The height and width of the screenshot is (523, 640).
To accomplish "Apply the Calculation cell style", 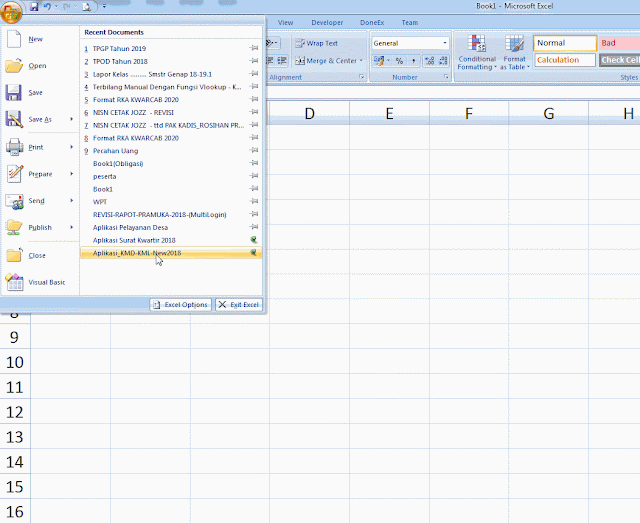I will click(x=565, y=60).
